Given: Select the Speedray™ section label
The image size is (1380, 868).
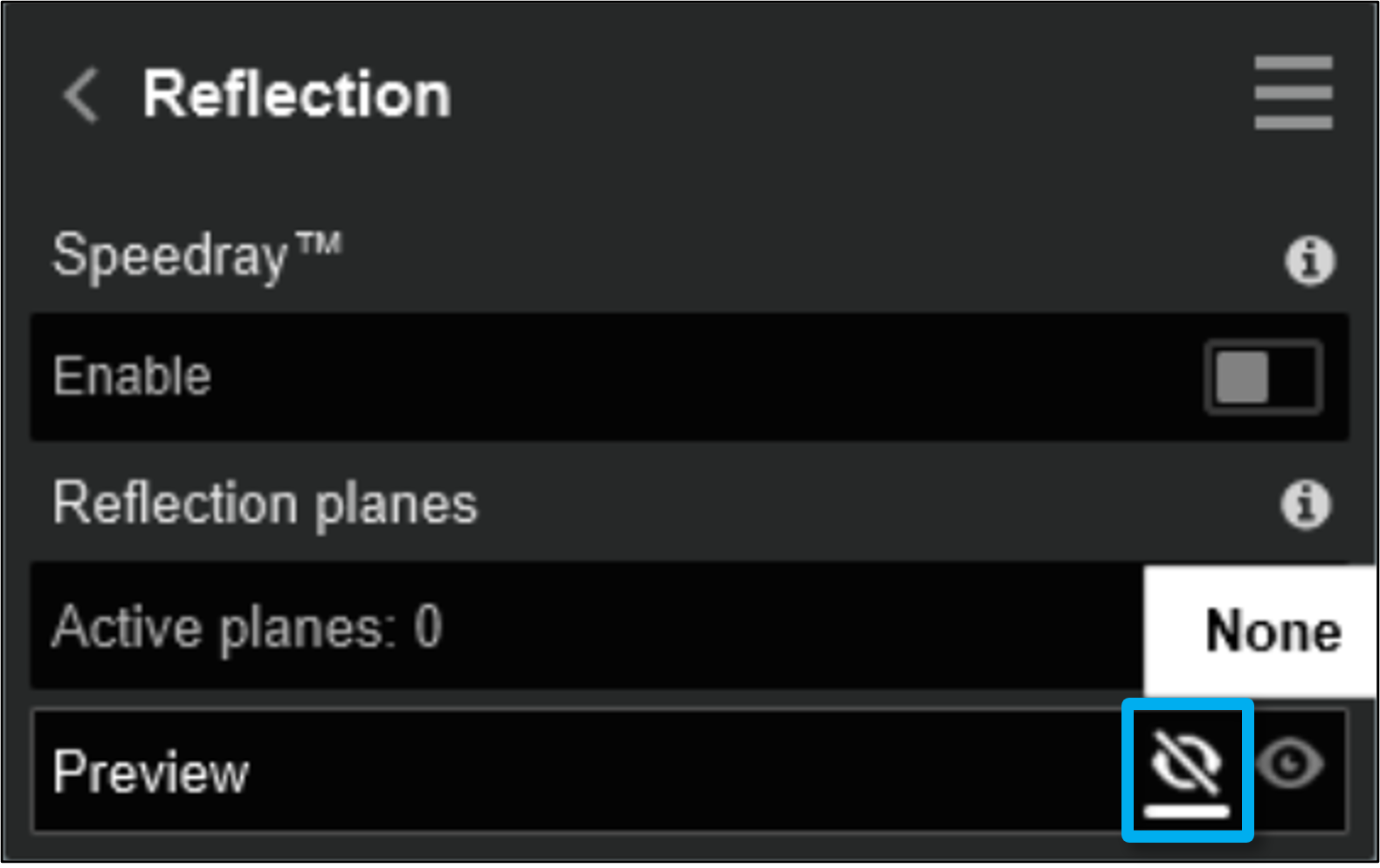Looking at the screenshot, I should [197, 255].
